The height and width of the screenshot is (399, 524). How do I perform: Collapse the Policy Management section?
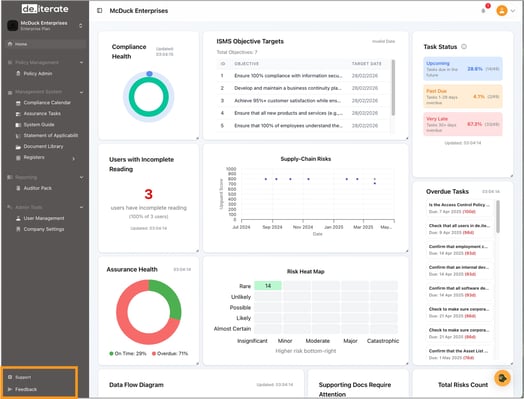[x=82, y=62]
